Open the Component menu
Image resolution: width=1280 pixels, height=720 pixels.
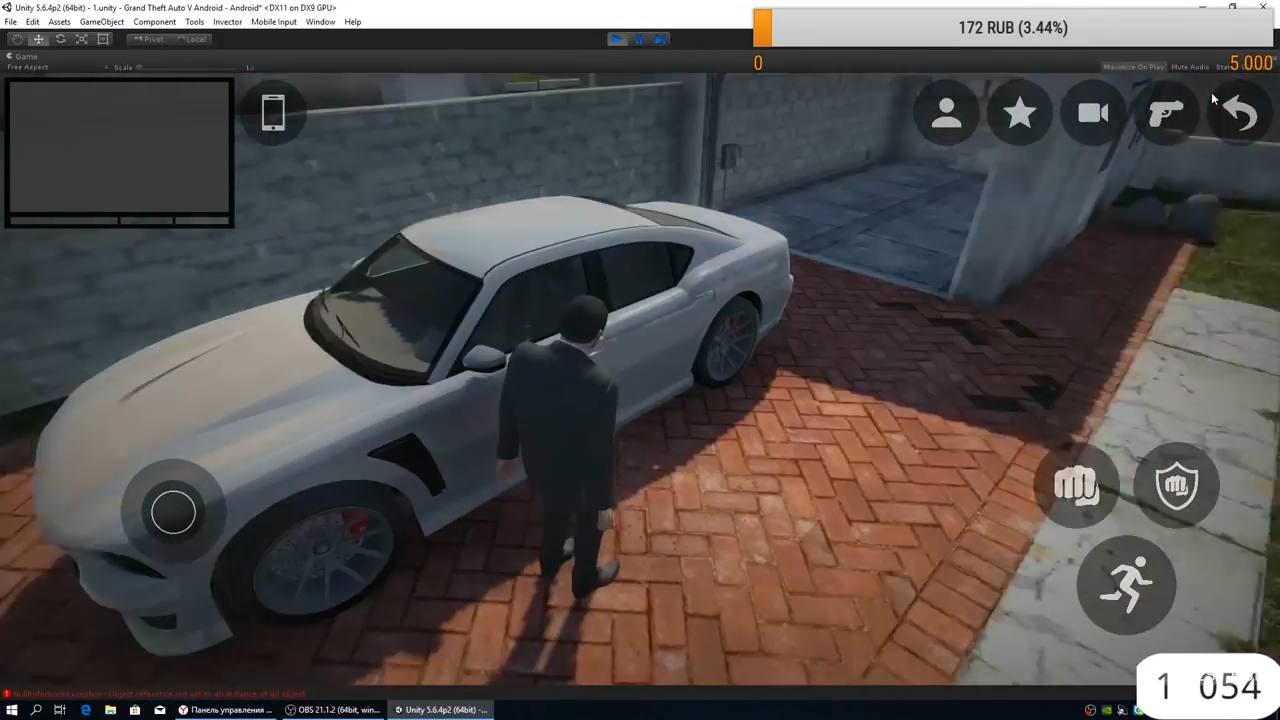[154, 22]
